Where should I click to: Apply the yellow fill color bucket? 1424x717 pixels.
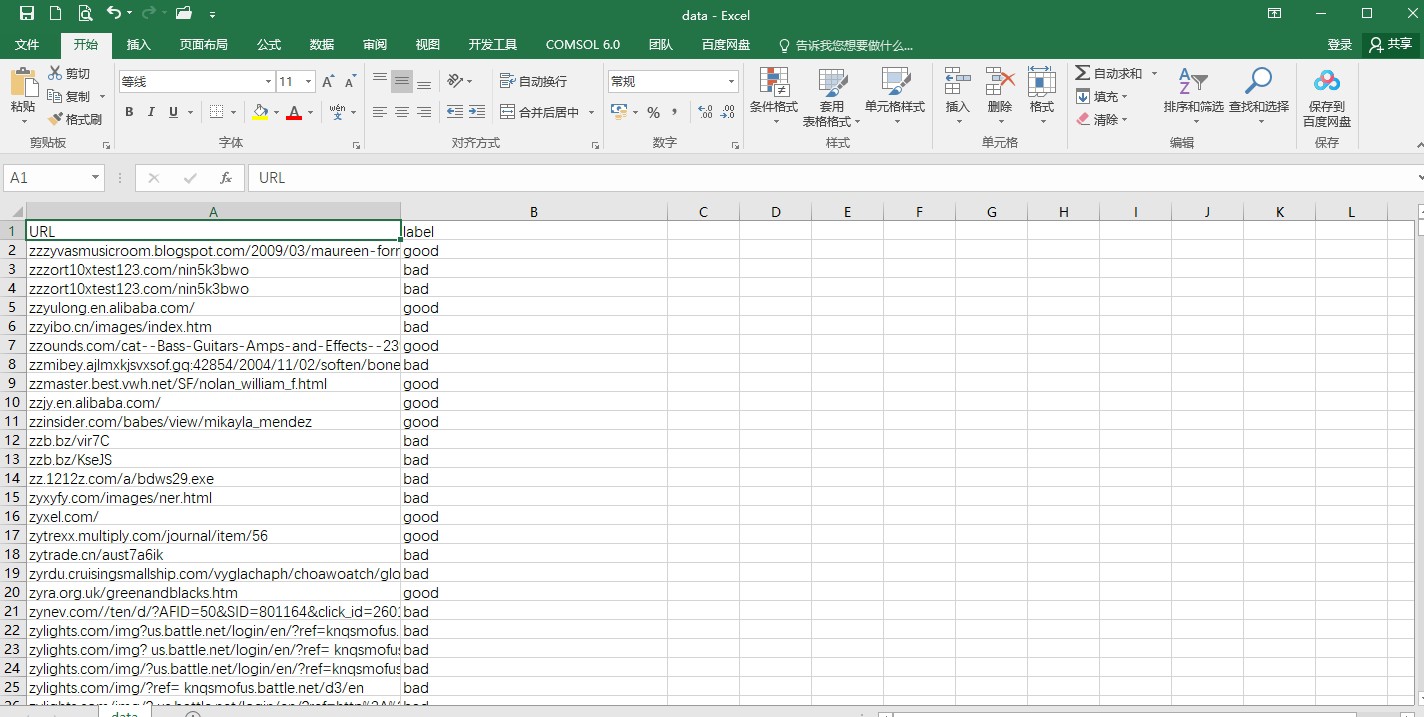[260, 112]
